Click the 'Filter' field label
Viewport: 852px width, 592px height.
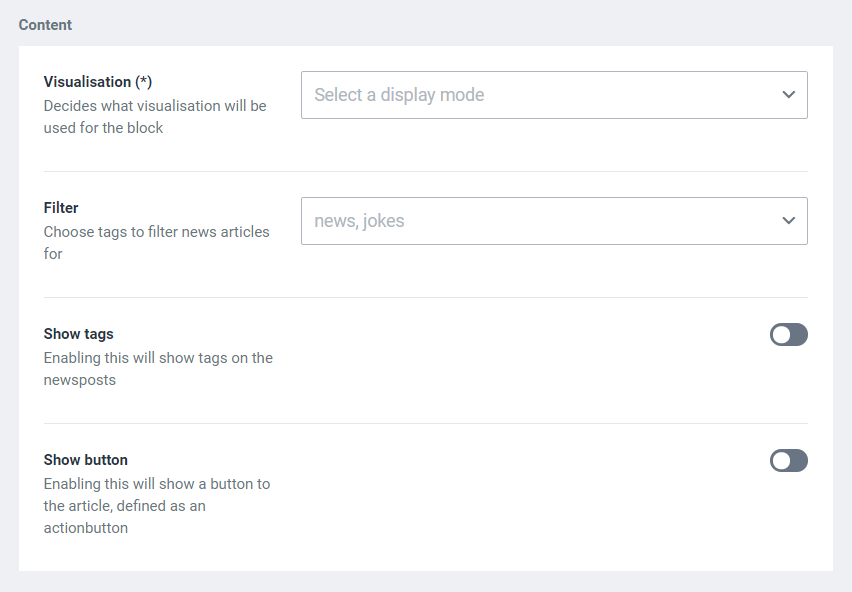coord(61,208)
